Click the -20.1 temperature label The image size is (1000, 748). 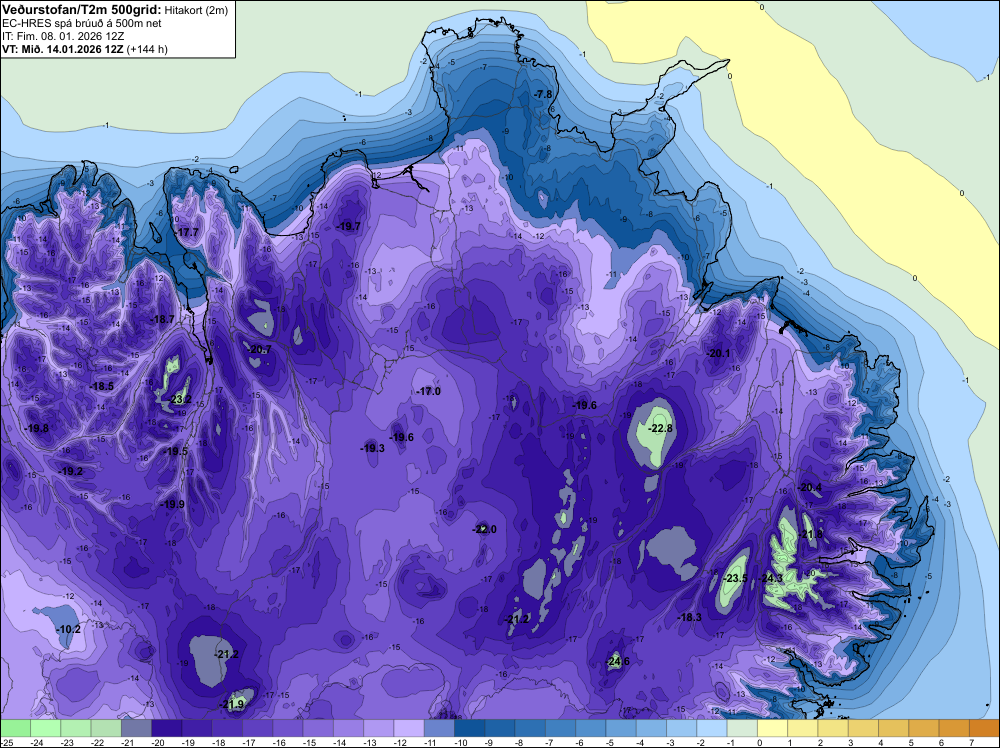click(717, 353)
